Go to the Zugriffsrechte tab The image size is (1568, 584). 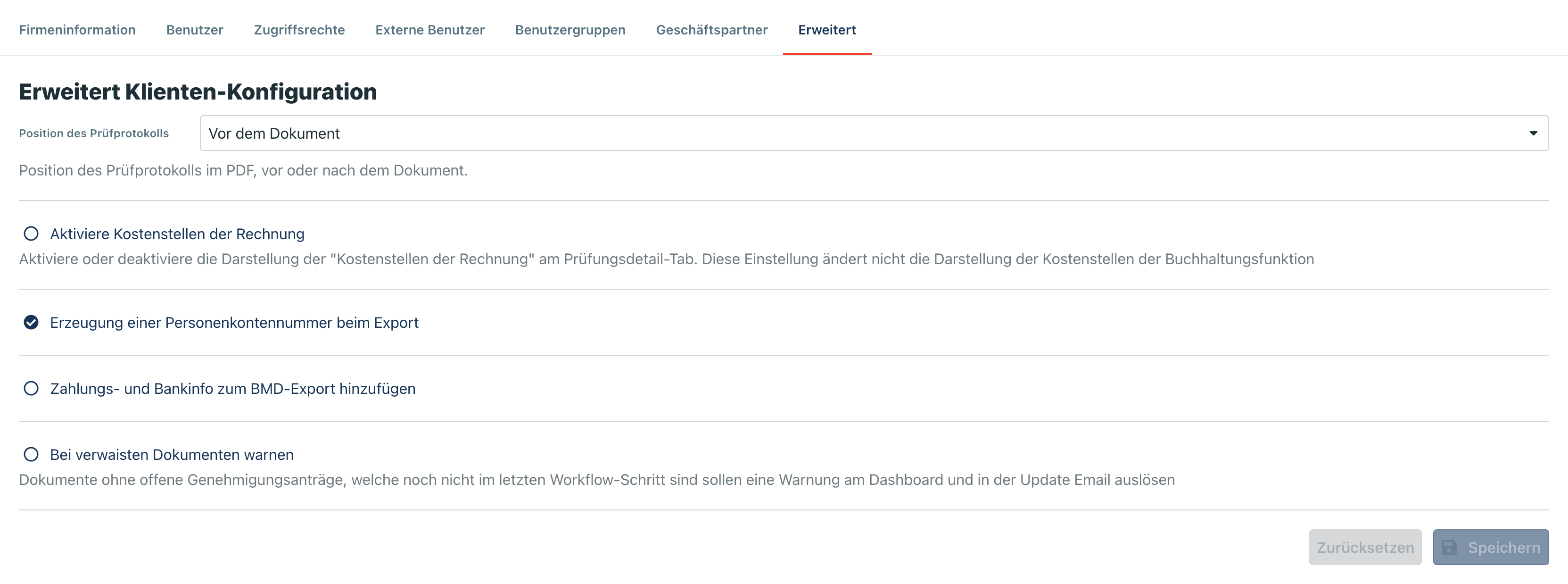(x=299, y=30)
